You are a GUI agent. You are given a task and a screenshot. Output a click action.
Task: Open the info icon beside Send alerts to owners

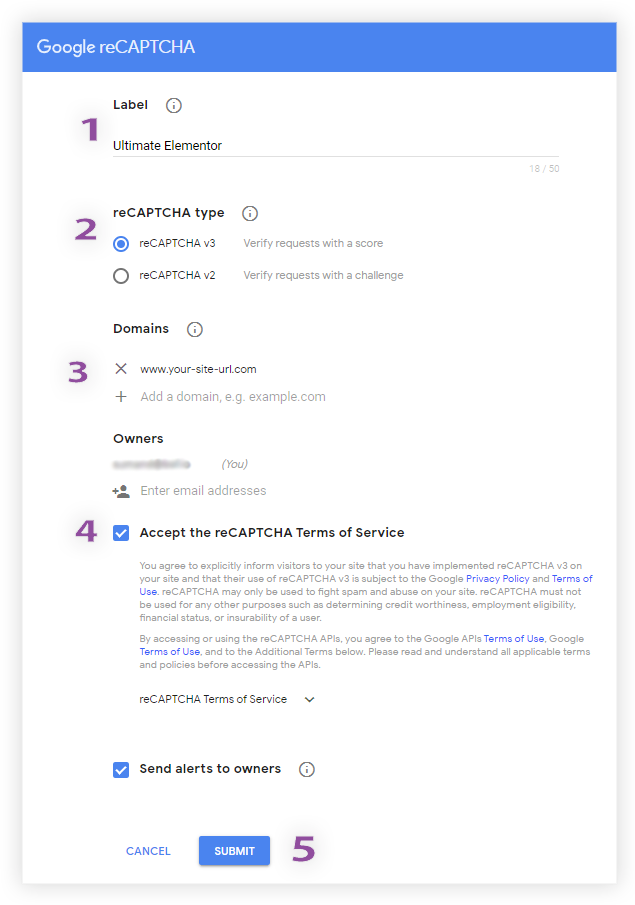coord(307,769)
